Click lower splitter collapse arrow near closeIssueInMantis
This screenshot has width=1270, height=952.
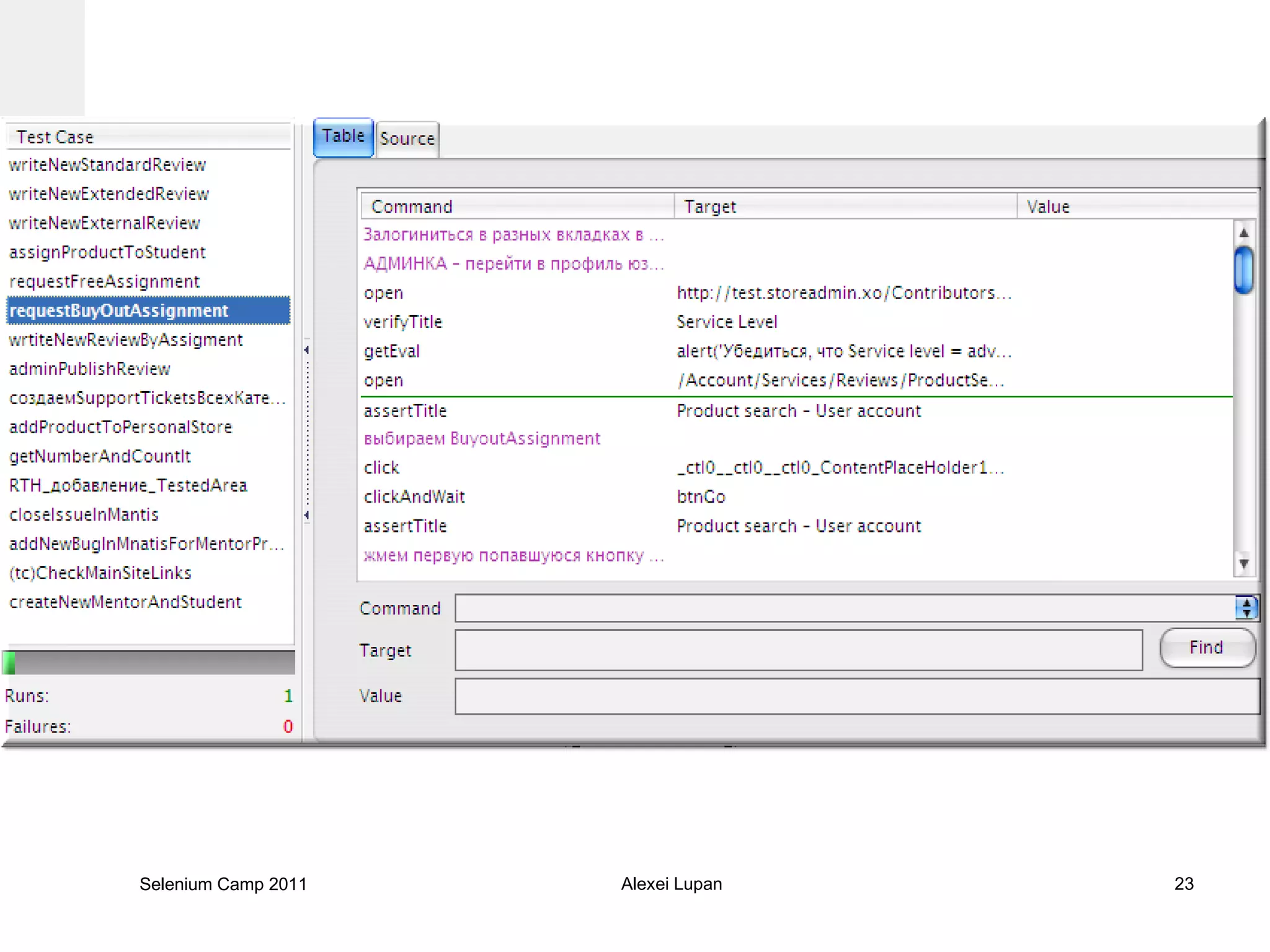click(x=306, y=515)
